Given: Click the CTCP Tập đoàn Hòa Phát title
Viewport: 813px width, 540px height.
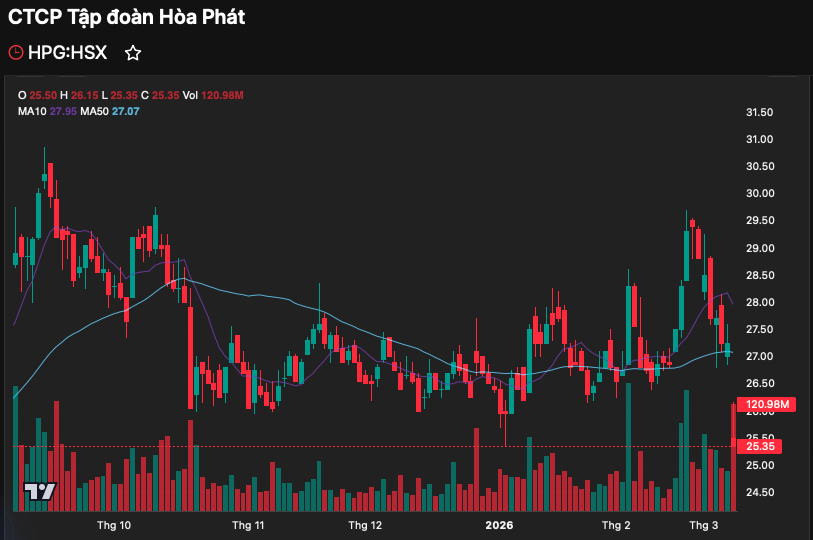Looking at the screenshot, I should [126, 17].
